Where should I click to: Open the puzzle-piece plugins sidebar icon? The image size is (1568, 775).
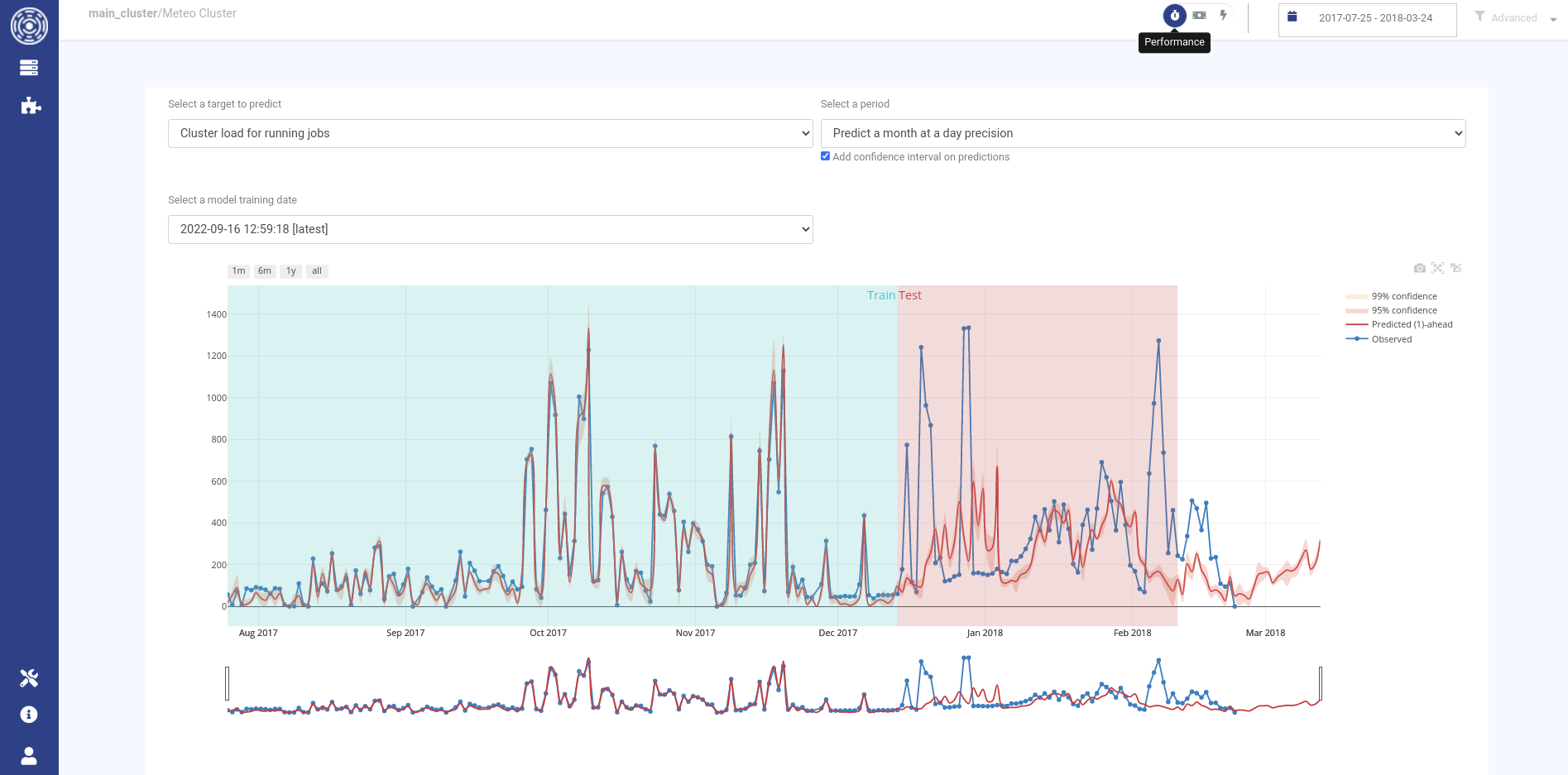pos(30,105)
